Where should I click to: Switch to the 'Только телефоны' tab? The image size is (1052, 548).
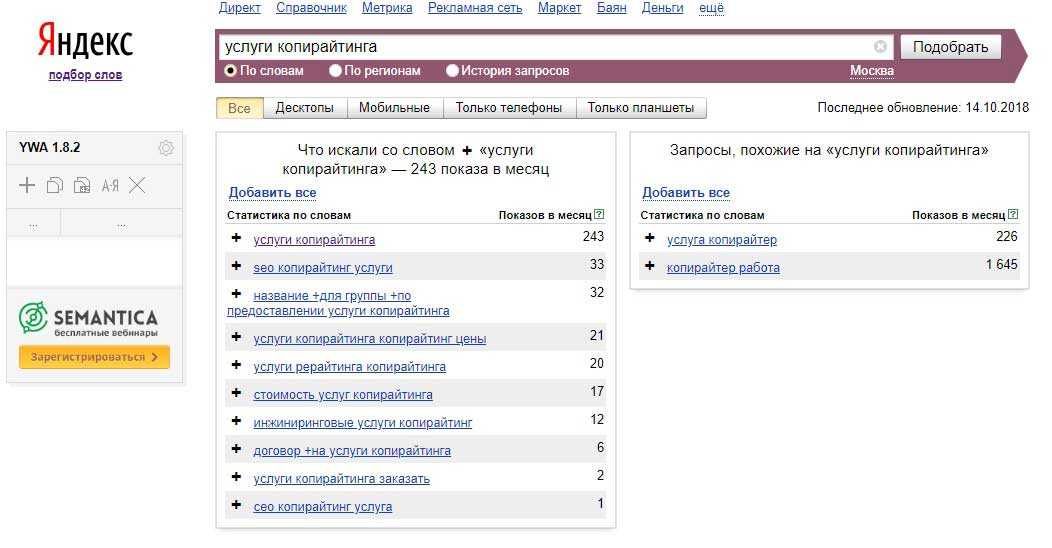coord(508,108)
